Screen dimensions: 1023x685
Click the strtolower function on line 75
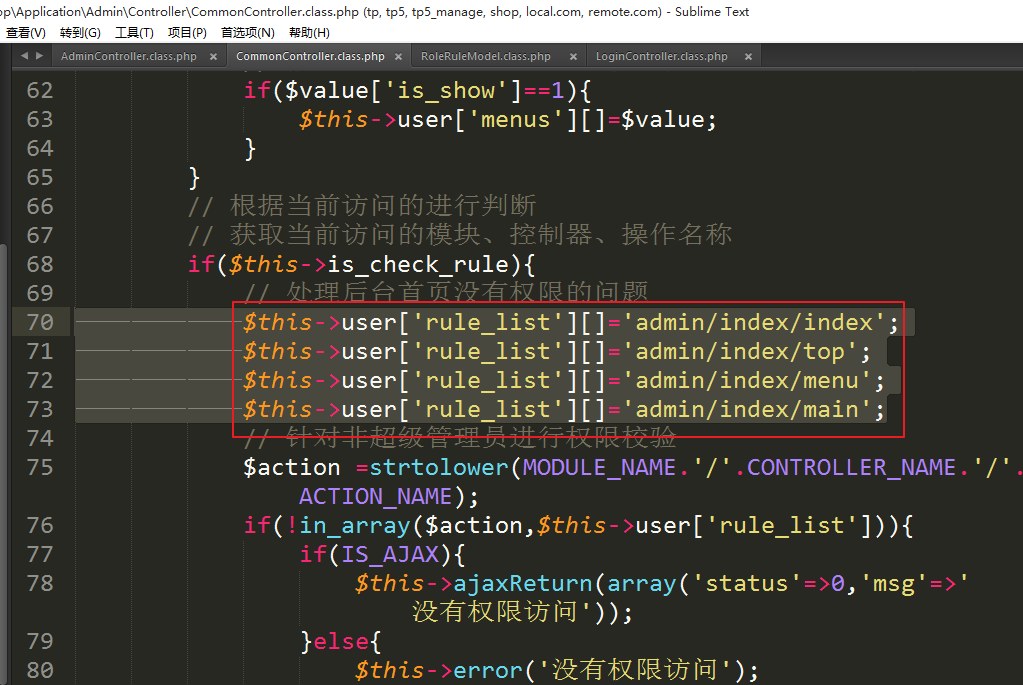coord(440,468)
